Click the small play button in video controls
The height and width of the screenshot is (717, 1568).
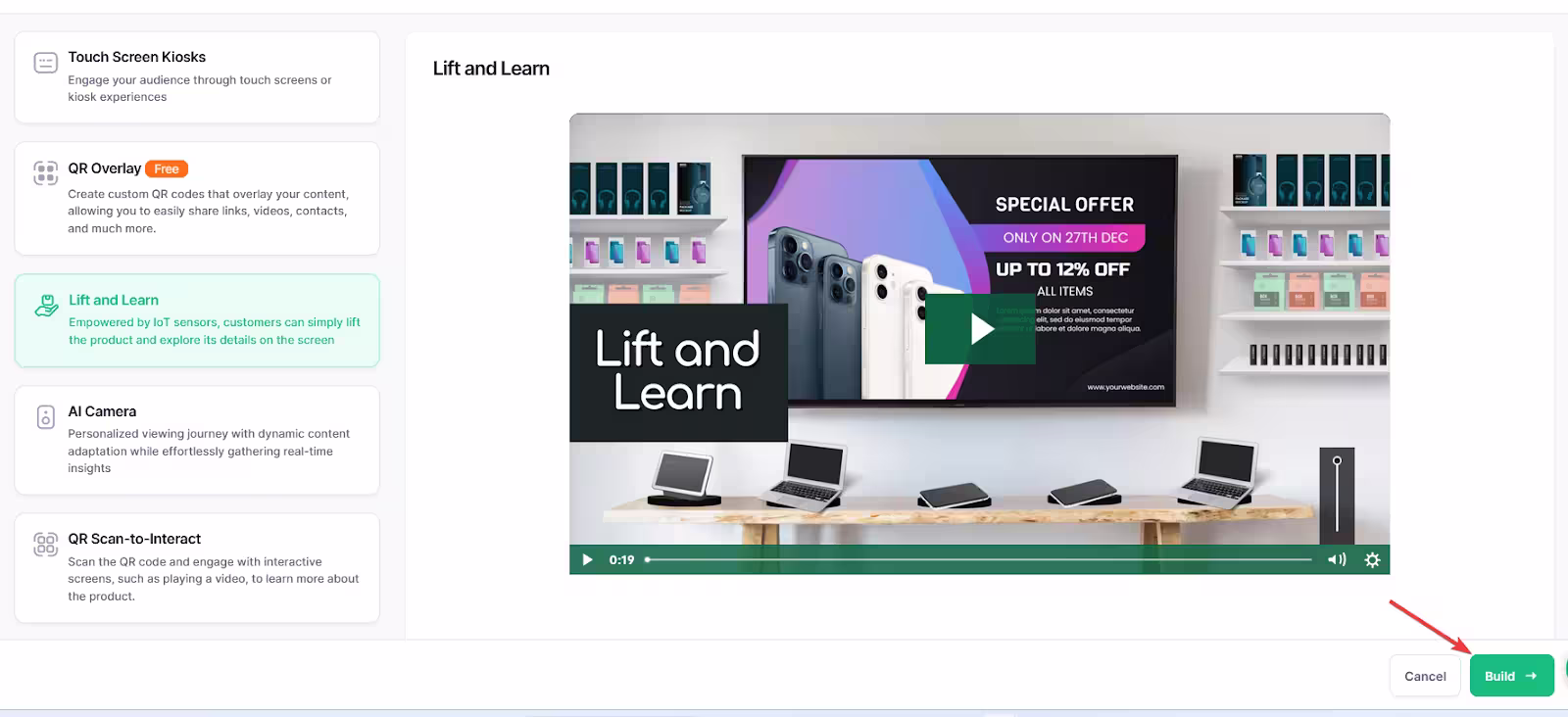pyautogui.click(x=587, y=560)
